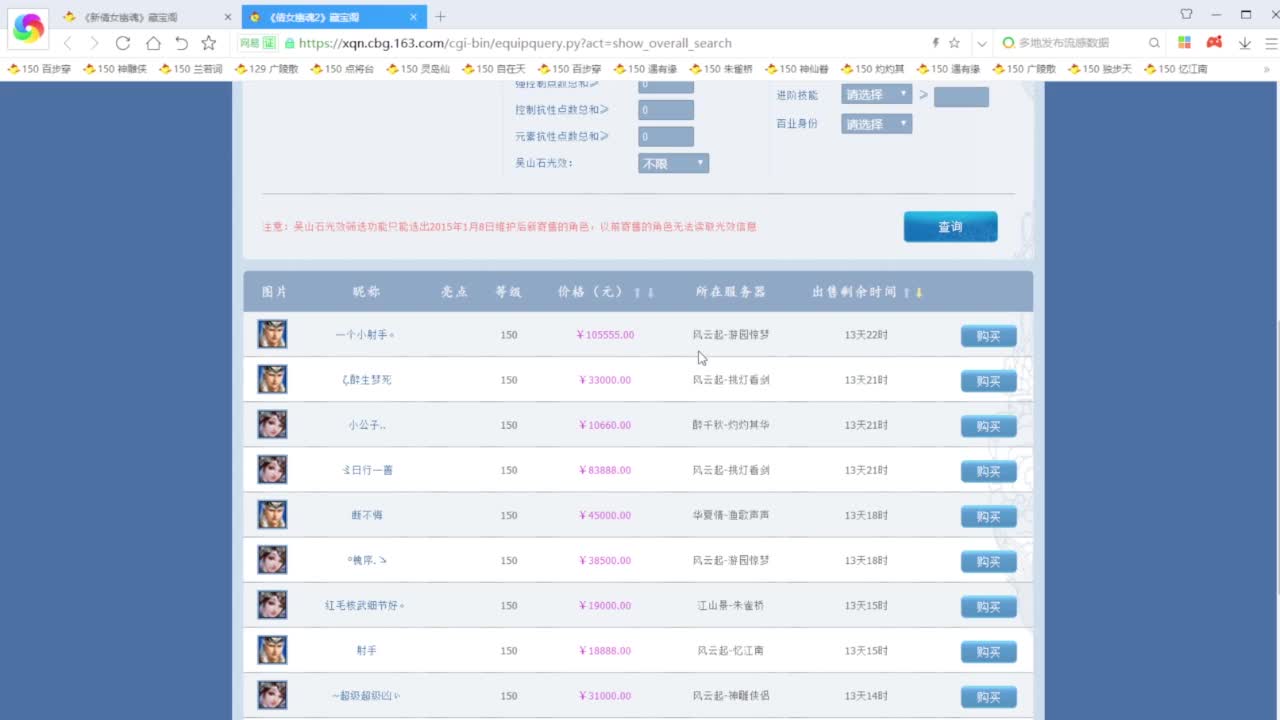Click the 元素抗性点数总和 input field
This screenshot has width=1280, height=720.
(x=665, y=137)
